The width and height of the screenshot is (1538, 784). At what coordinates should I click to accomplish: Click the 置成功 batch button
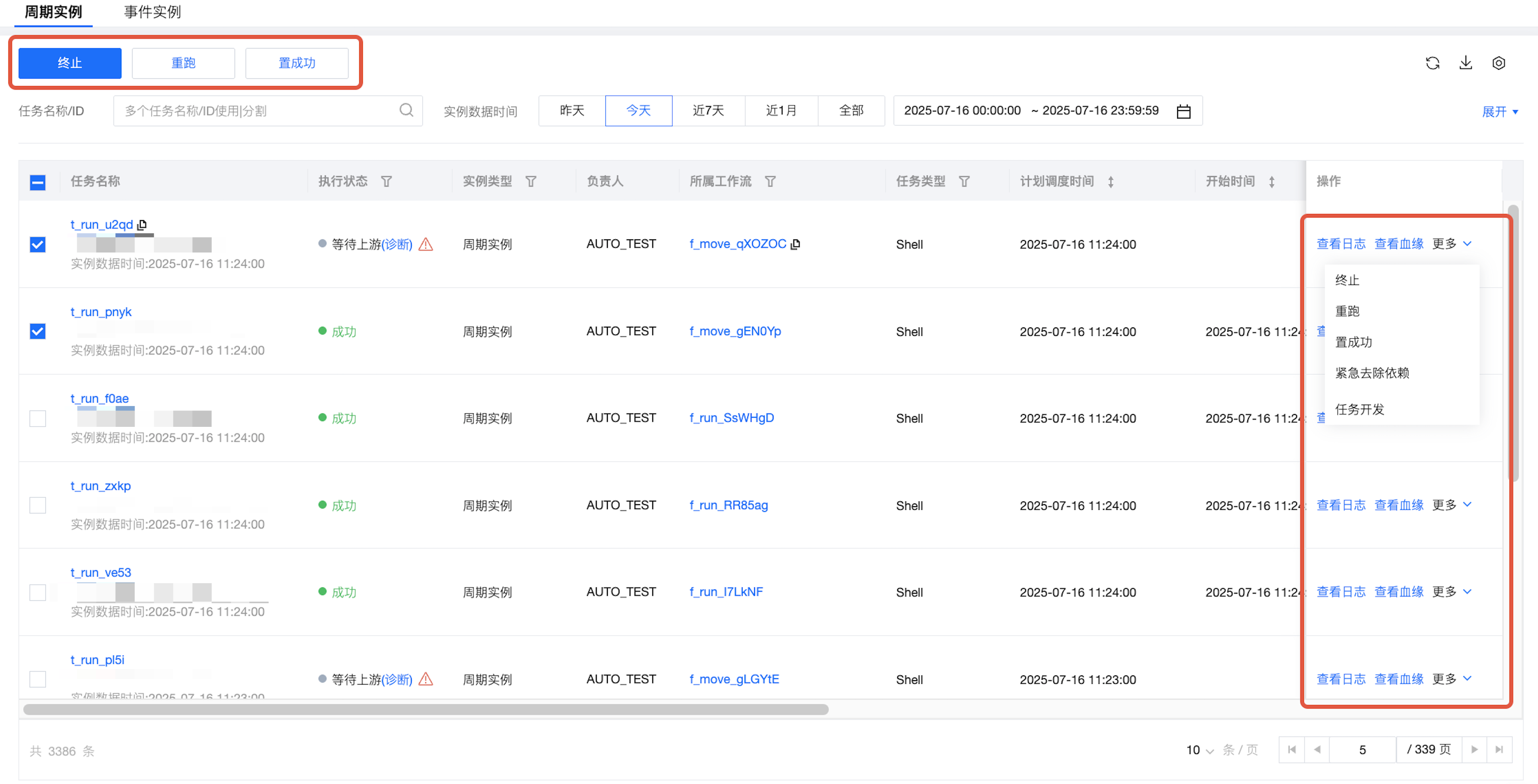point(297,63)
